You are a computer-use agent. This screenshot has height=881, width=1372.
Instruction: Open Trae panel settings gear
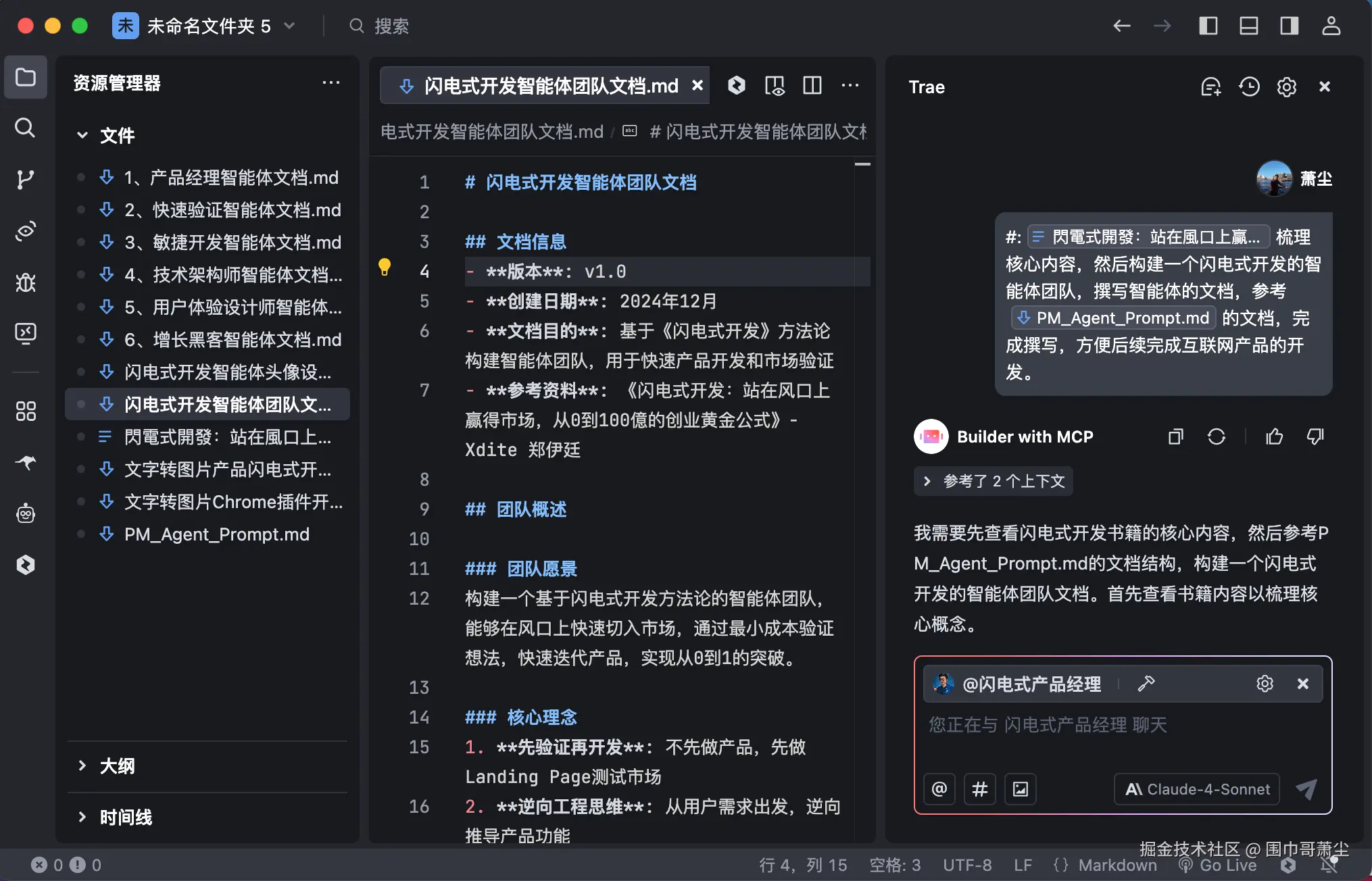coord(1286,86)
